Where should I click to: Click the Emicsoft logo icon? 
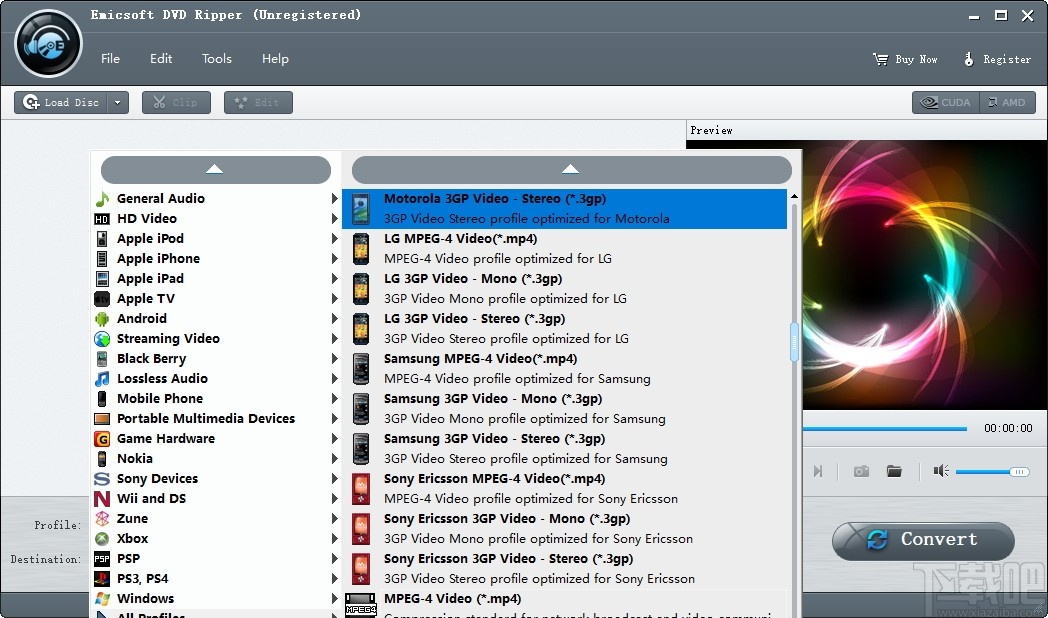point(47,44)
